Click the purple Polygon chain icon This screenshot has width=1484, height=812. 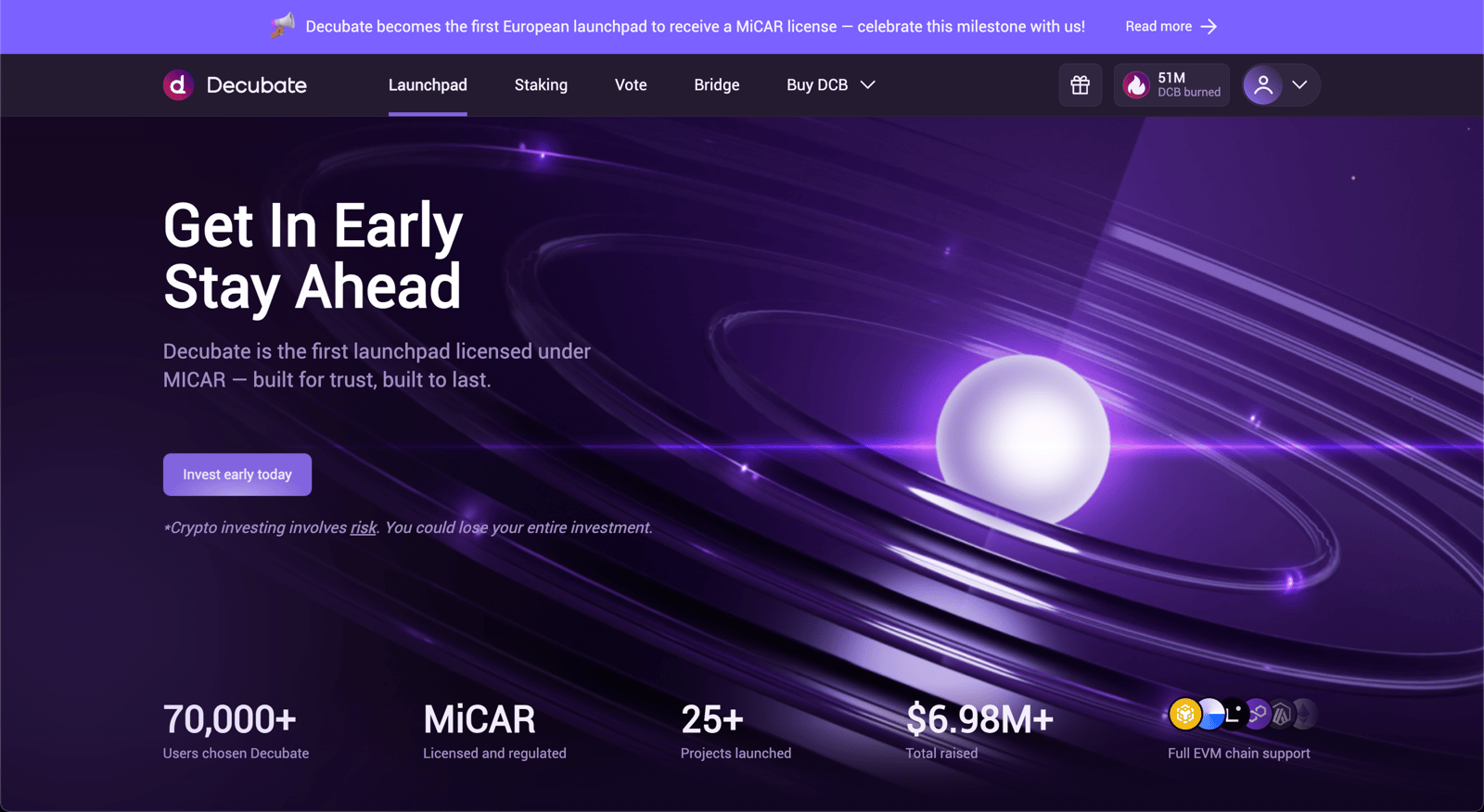point(1258,714)
